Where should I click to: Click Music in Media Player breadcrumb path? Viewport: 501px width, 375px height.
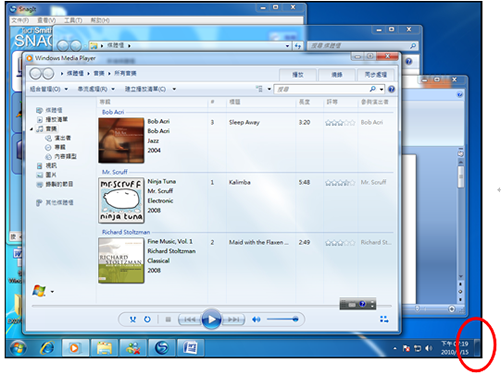(x=99, y=73)
